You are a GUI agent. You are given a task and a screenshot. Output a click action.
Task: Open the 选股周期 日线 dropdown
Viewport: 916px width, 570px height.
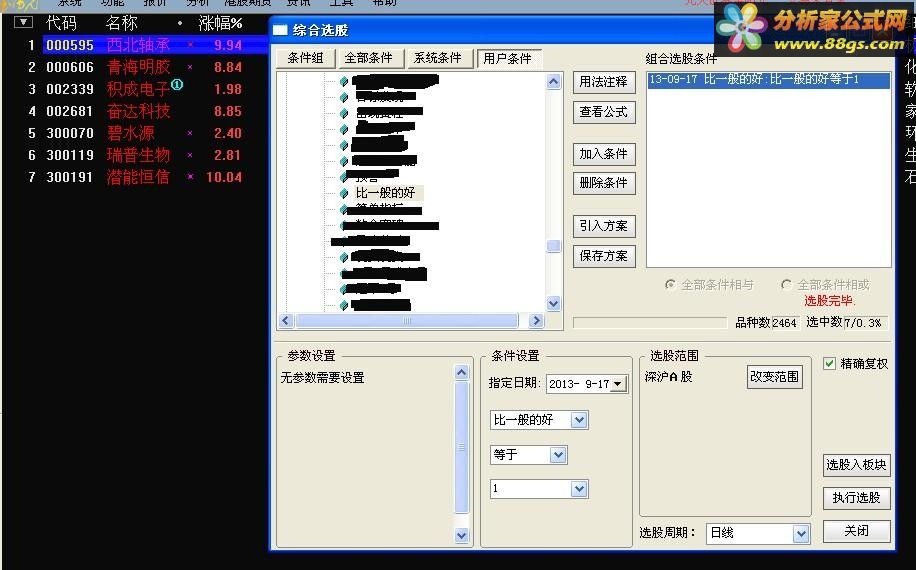[x=801, y=533]
